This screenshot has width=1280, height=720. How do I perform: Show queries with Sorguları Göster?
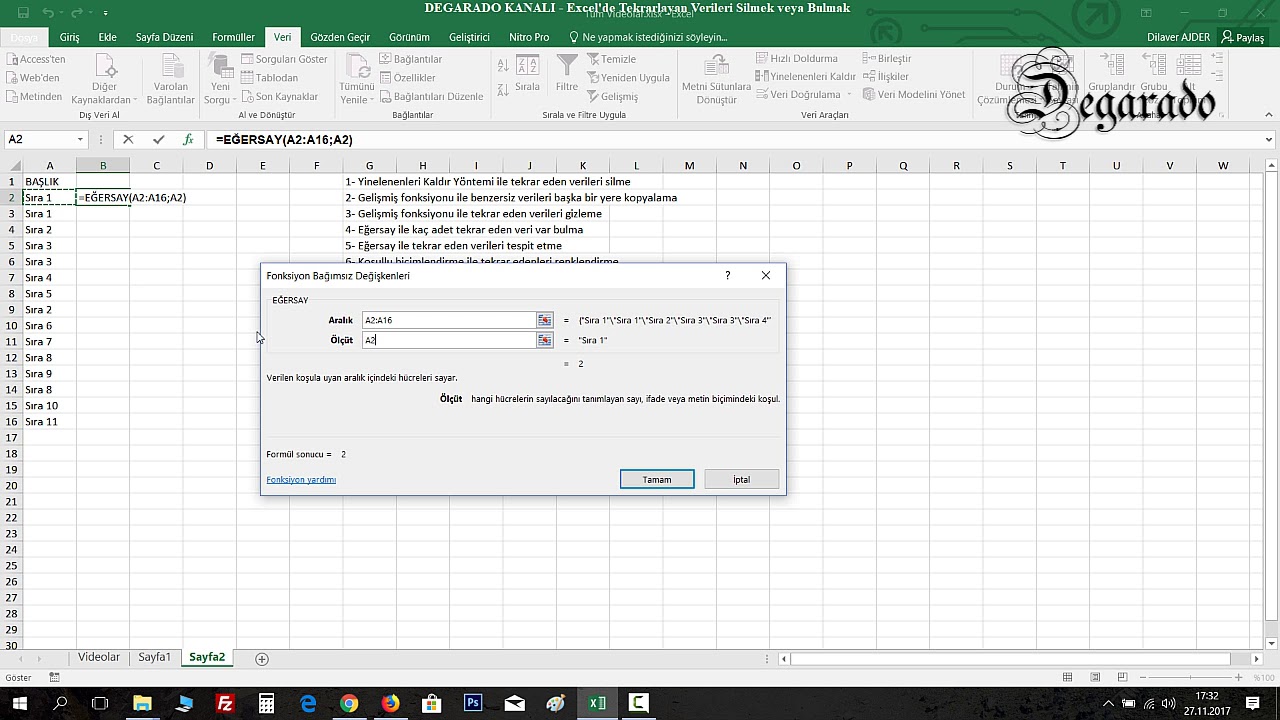coord(285,59)
